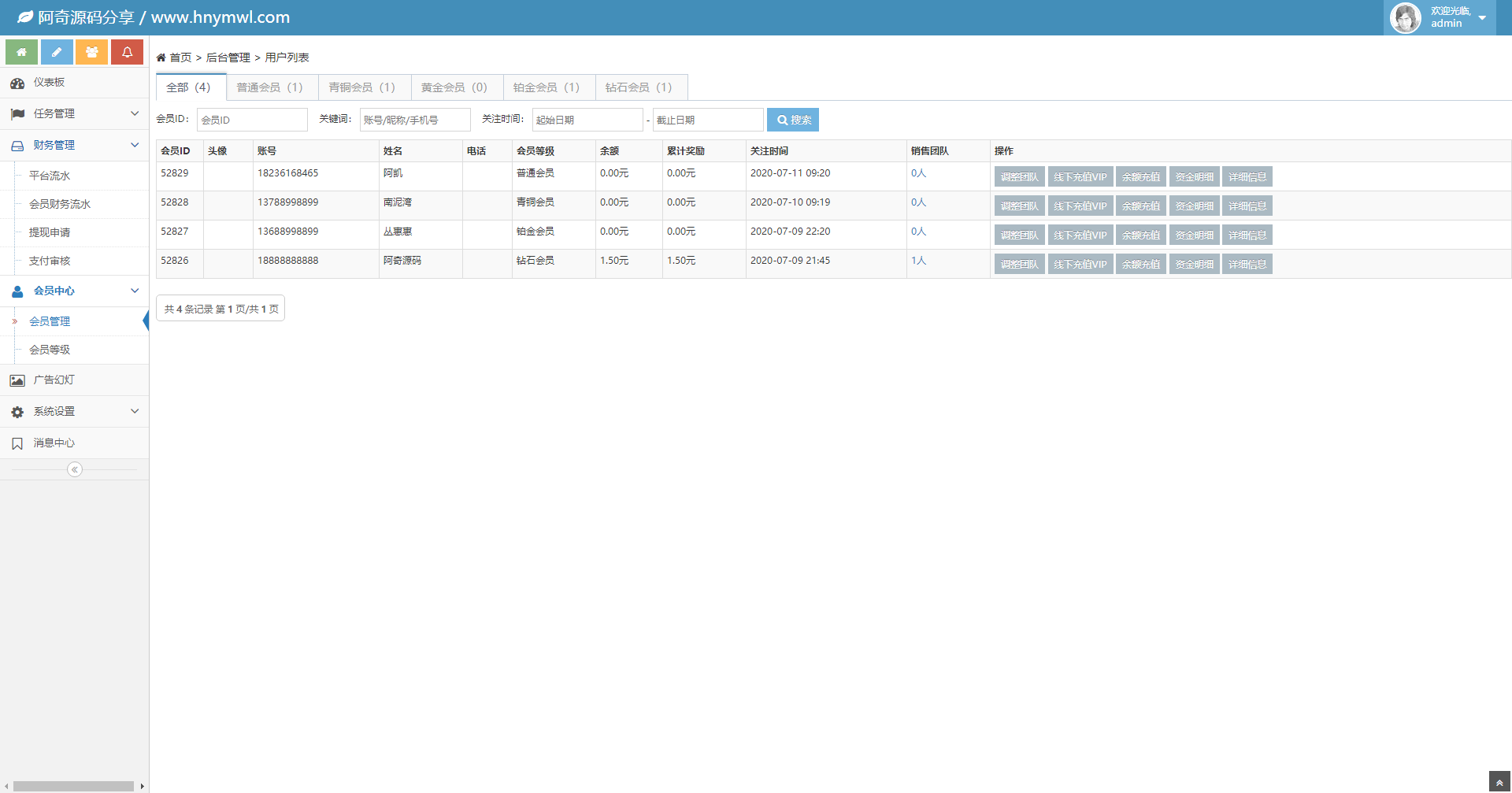This screenshot has height=793, width=1512.
Task: Click 线下充值VIP for member 52829
Action: [x=1080, y=177]
